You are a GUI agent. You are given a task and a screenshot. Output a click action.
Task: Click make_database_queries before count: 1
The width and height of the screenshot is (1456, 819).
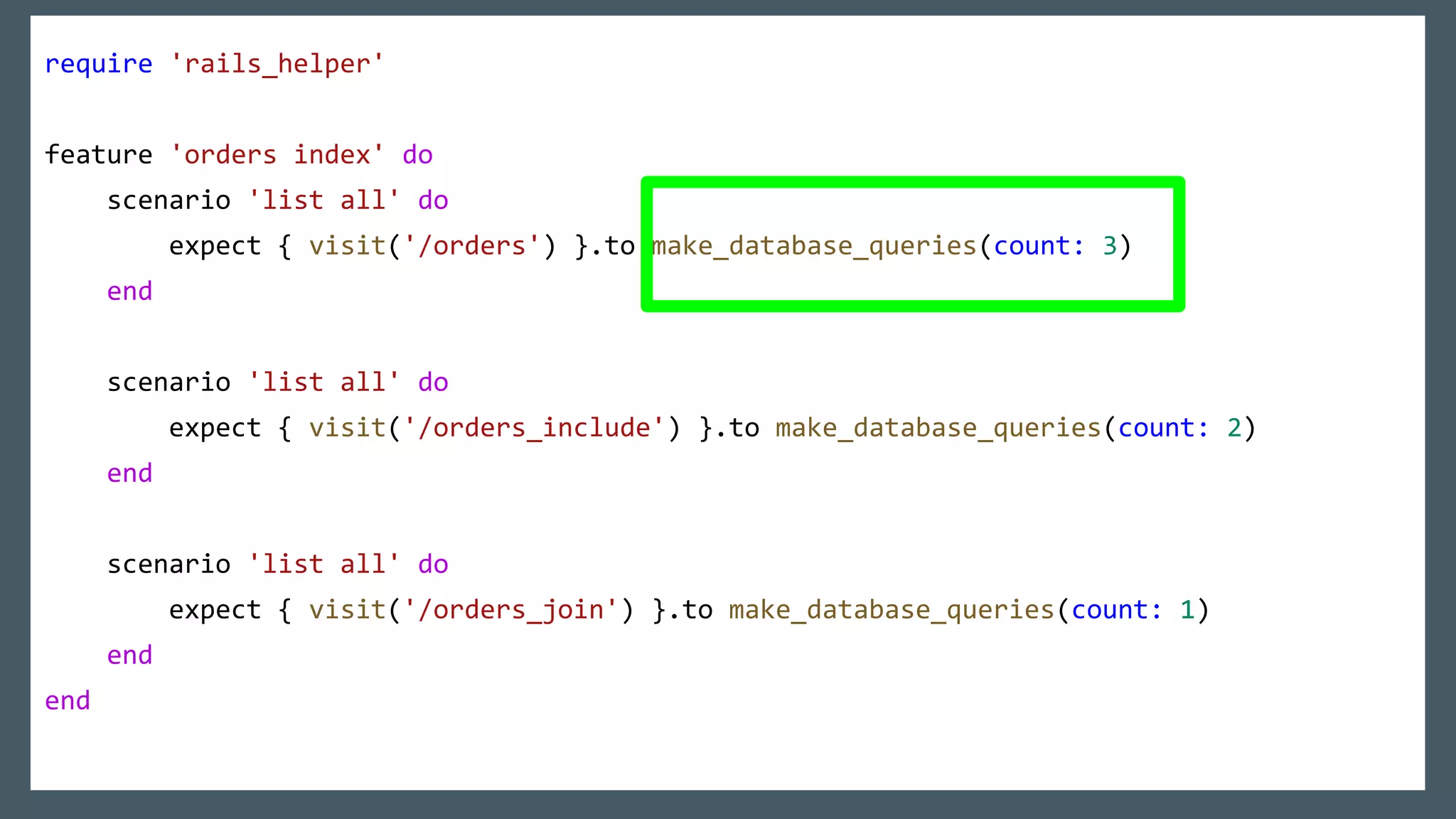point(892,610)
